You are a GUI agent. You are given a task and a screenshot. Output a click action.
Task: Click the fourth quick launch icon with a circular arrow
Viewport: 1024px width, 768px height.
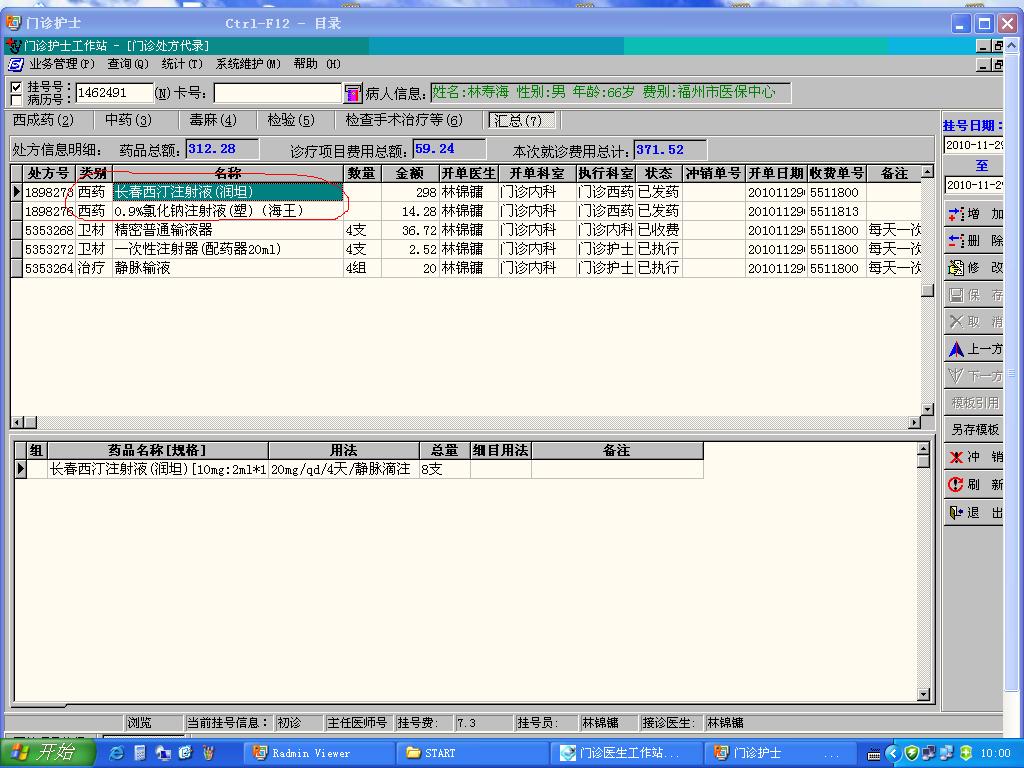click(x=185, y=753)
